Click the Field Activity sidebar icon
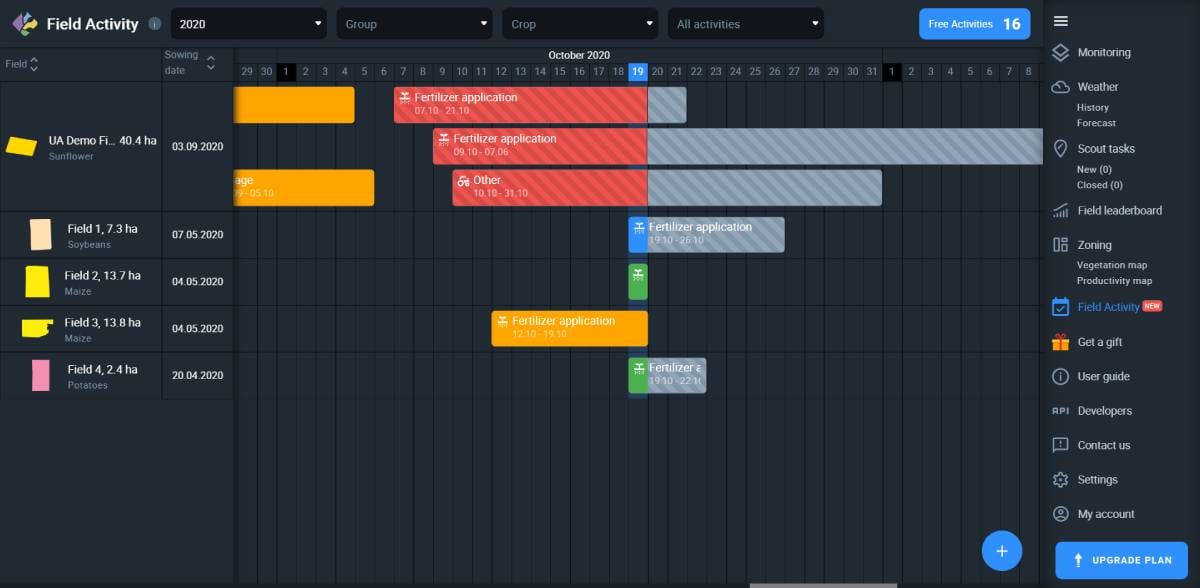 [1060, 307]
